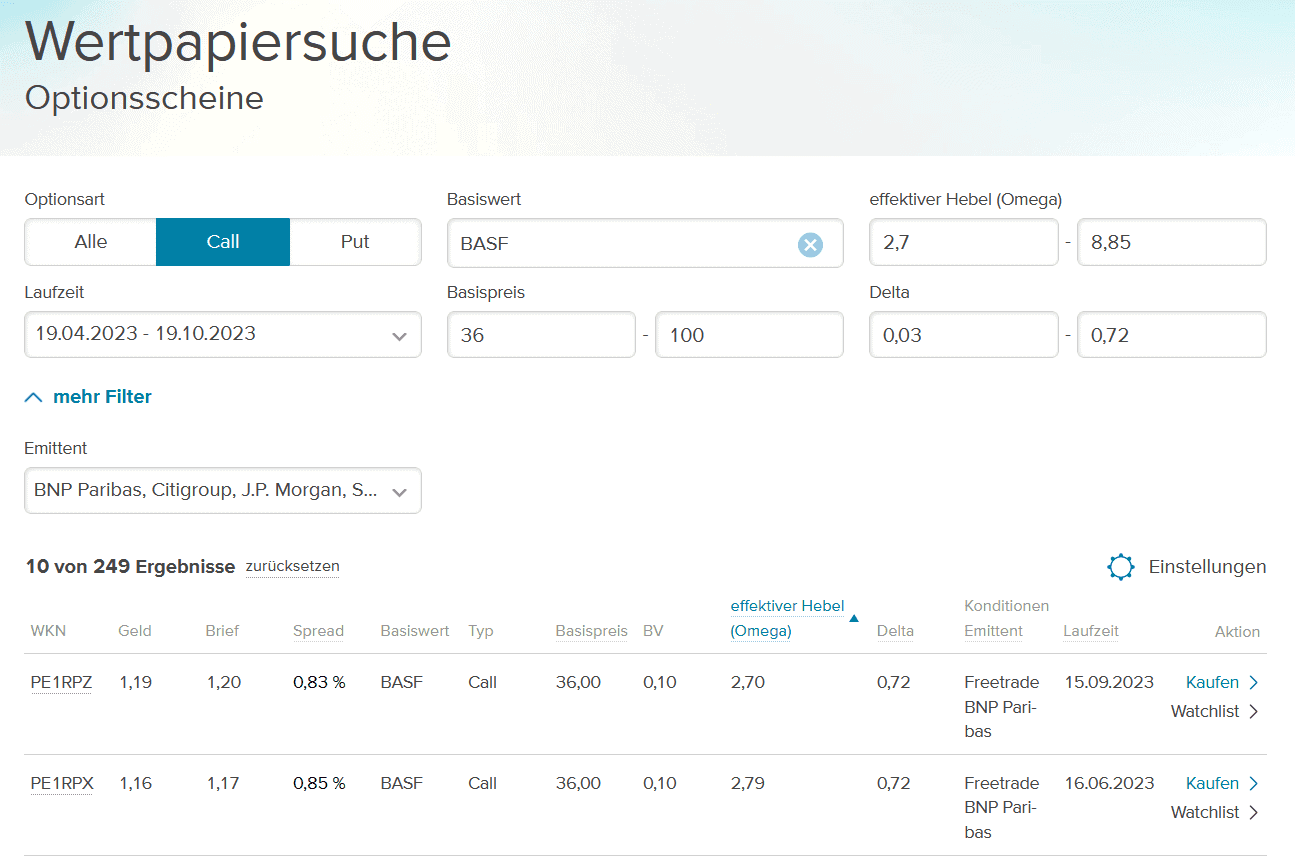Screen dimensions: 1295x856
Task: Open details for WKN PE1RPZ
Action: [61, 681]
